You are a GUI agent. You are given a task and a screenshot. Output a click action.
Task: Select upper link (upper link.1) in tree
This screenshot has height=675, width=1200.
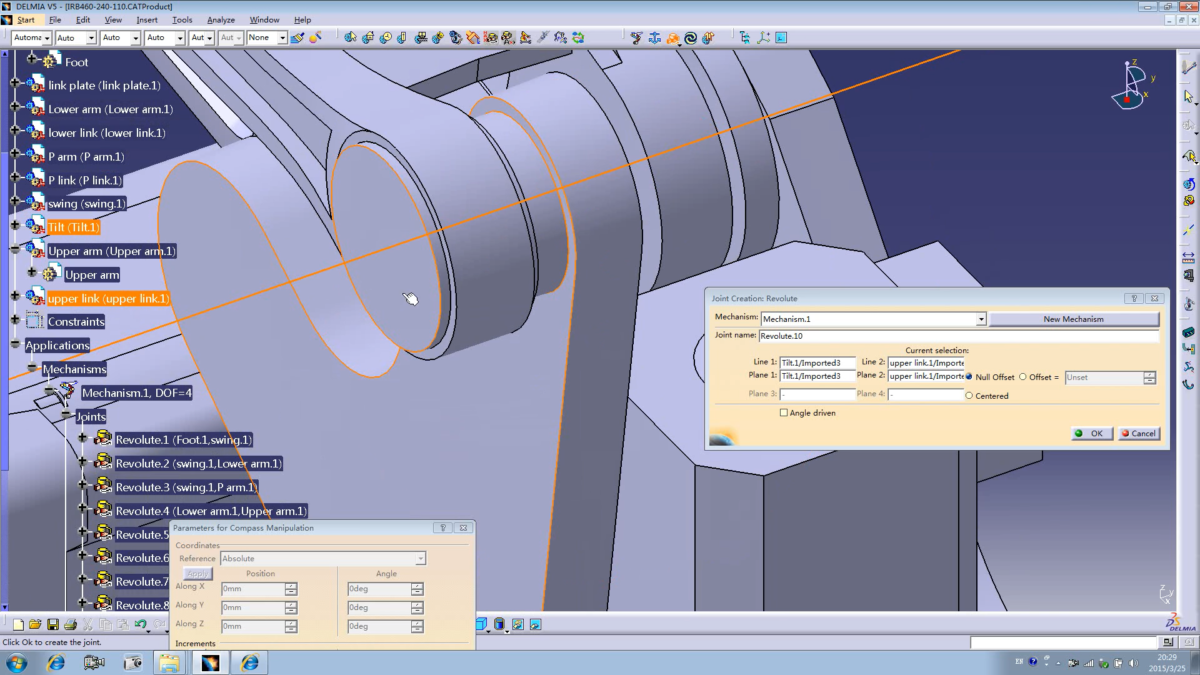coord(109,298)
